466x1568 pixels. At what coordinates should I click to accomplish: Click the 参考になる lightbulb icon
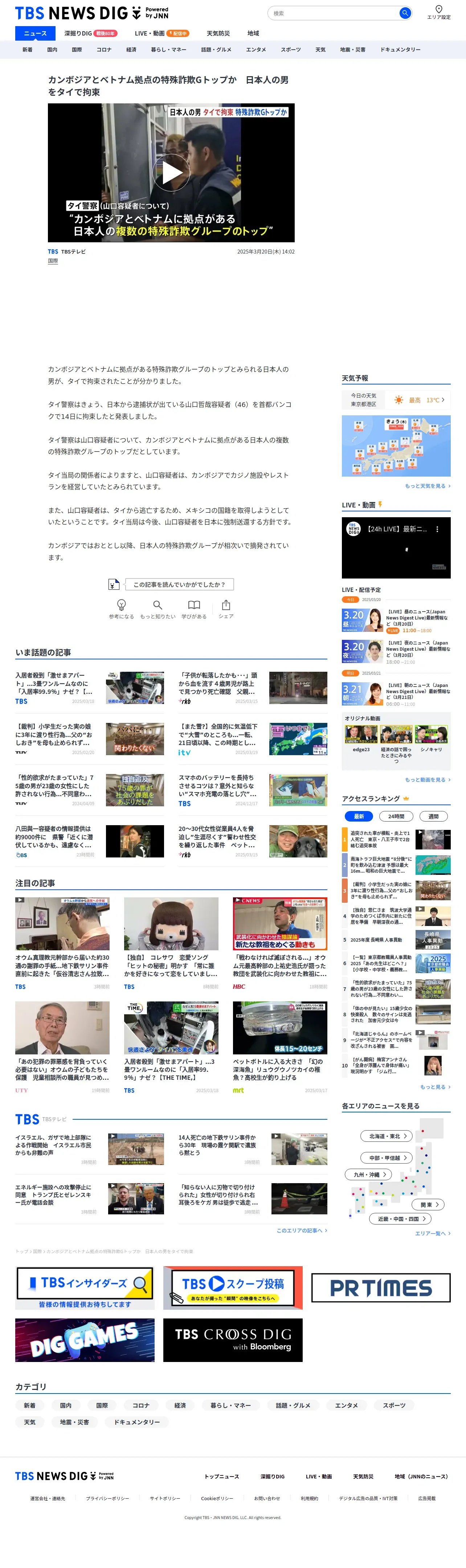click(x=121, y=605)
